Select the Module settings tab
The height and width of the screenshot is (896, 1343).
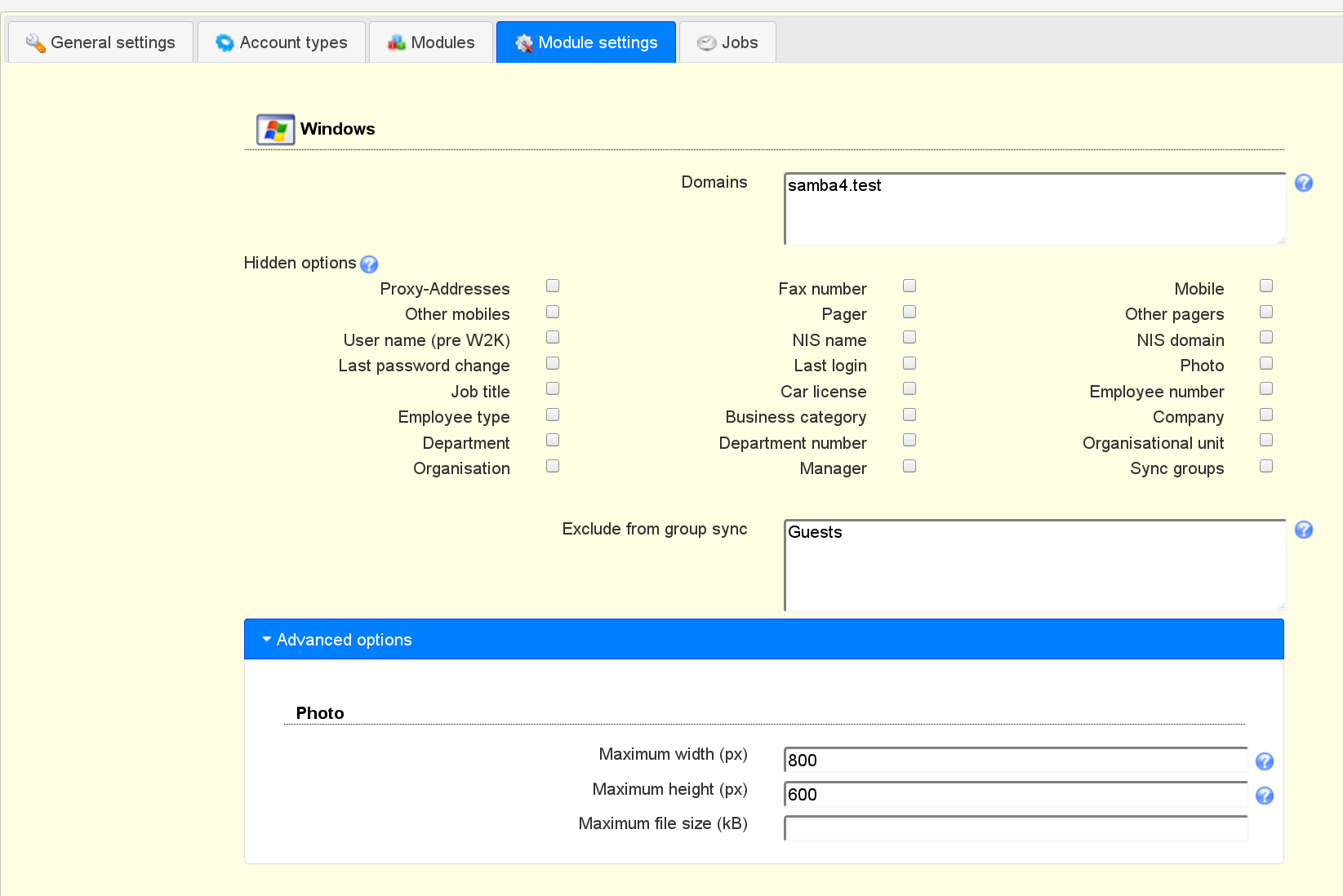[x=586, y=42]
